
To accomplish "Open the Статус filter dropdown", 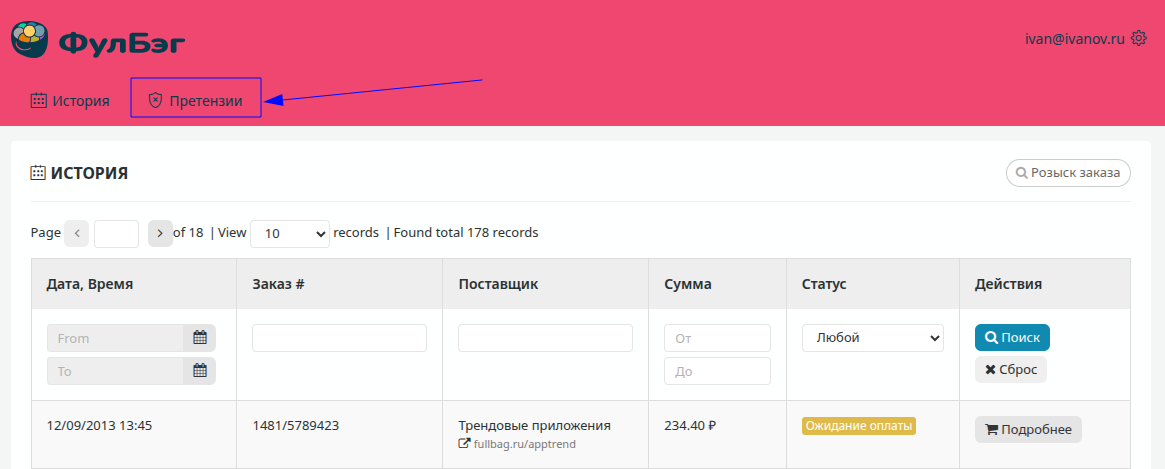I will click(x=872, y=338).
